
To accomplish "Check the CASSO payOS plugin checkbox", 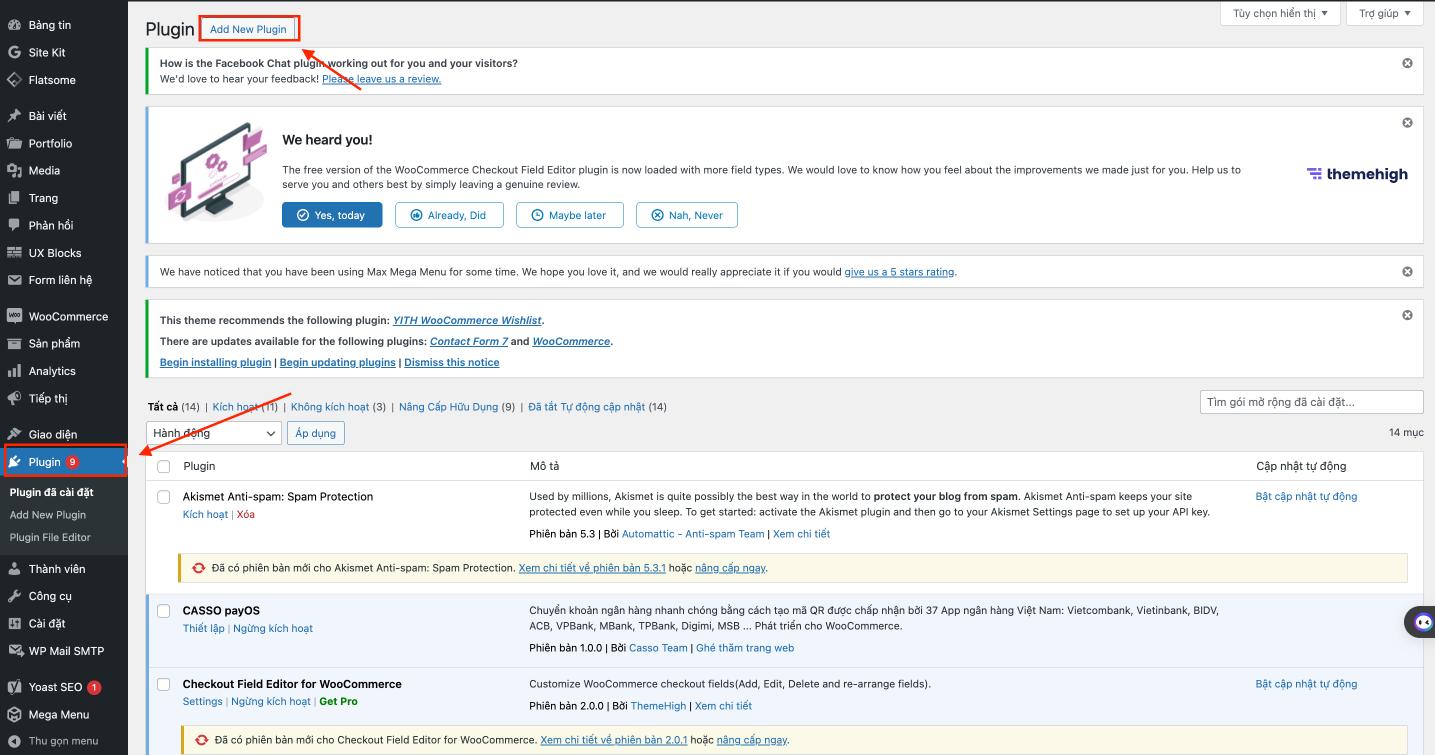I will click(164, 611).
